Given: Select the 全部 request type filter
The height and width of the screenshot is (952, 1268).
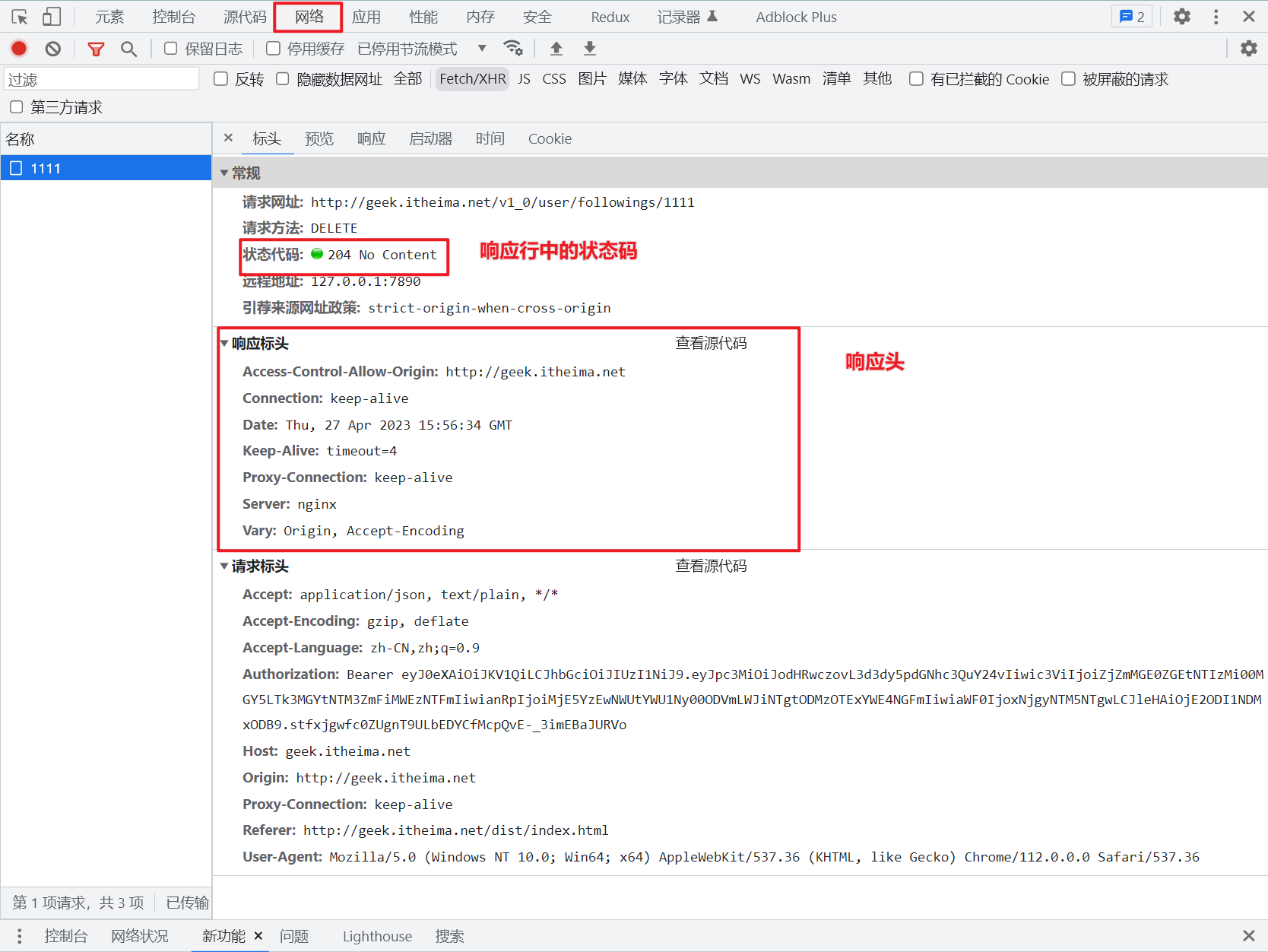Looking at the screenshot, I should (407, 79).
